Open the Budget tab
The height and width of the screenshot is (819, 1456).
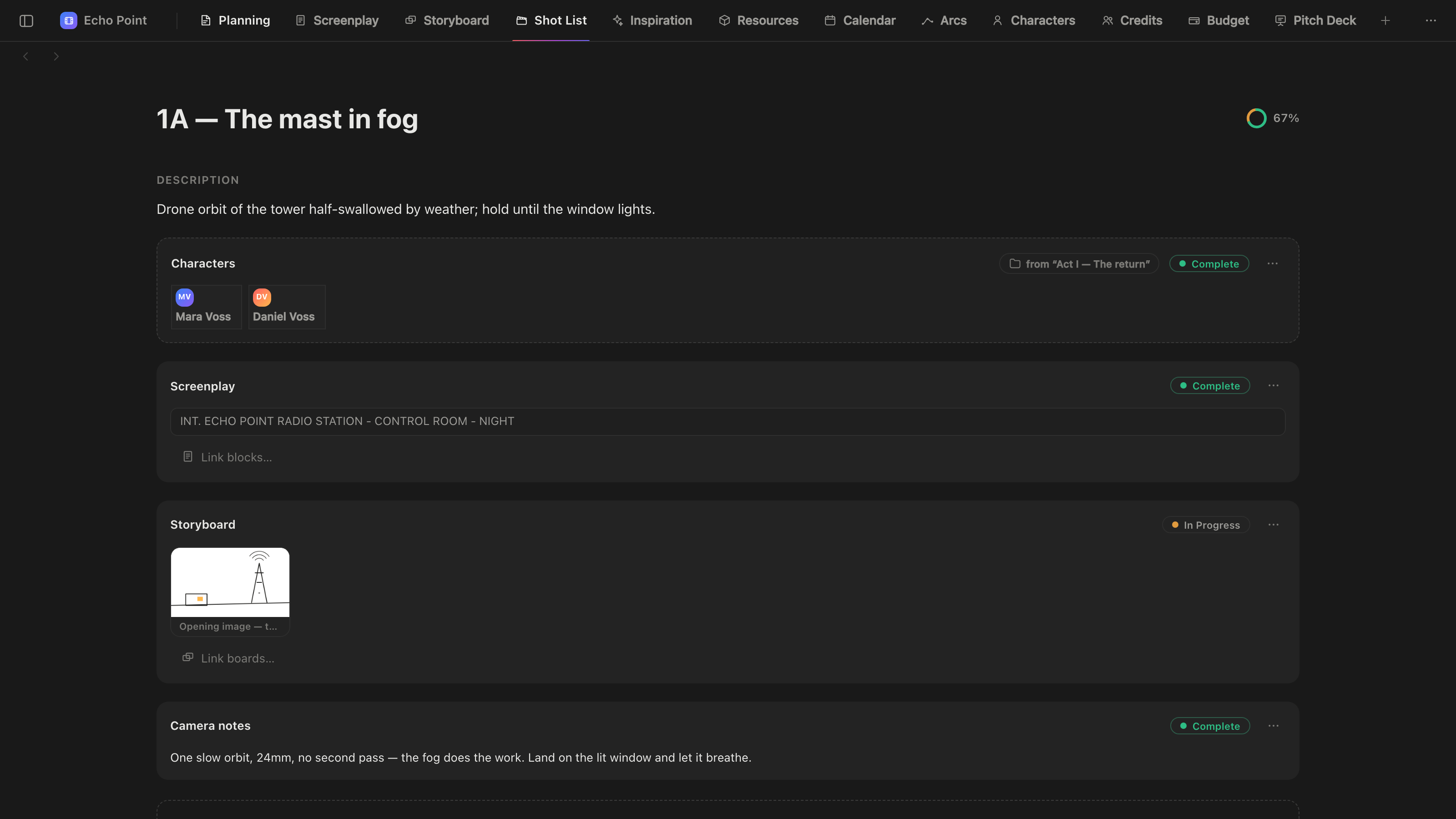point(1218,21)
